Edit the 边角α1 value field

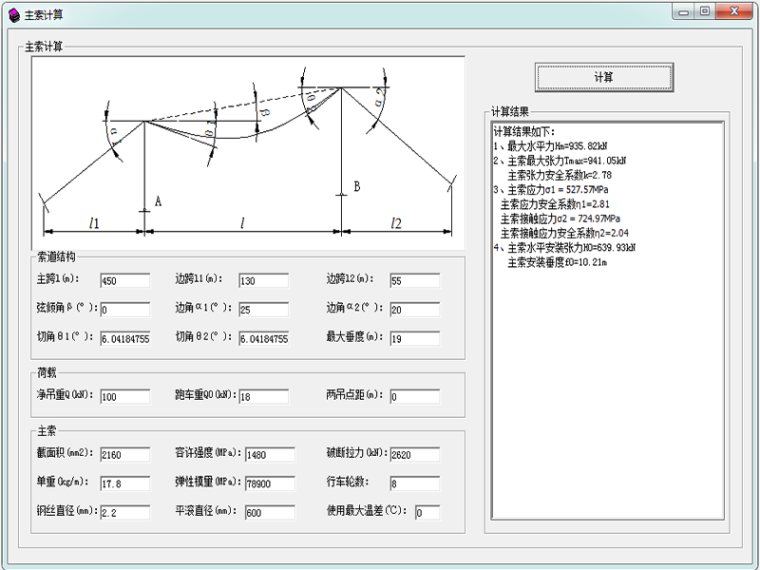[x=264, y=310]
